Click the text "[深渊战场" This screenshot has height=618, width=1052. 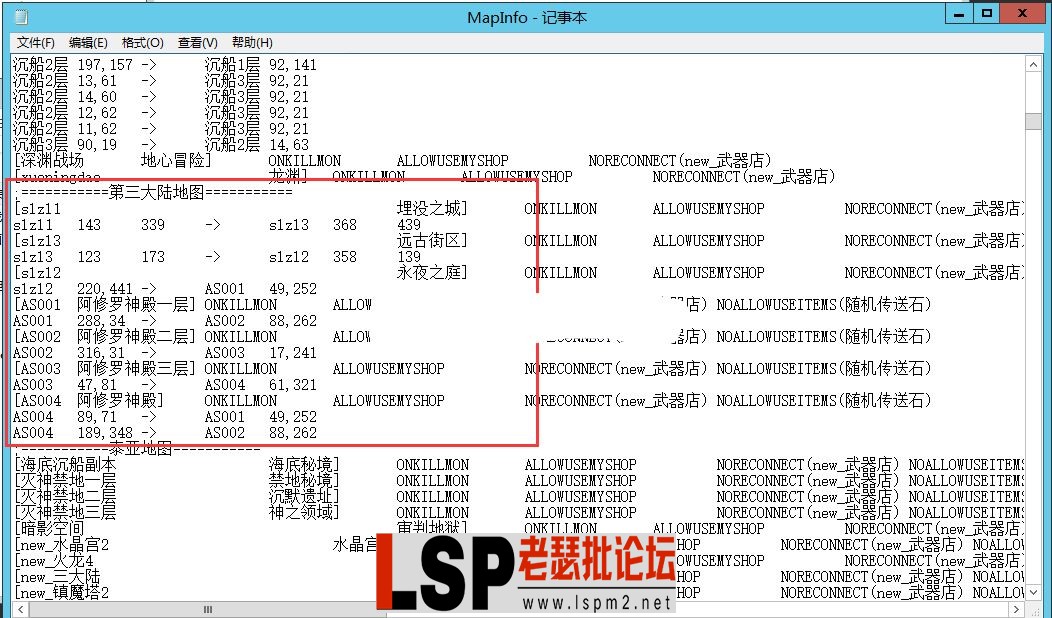pyautogui.click(x=48, y=160)
